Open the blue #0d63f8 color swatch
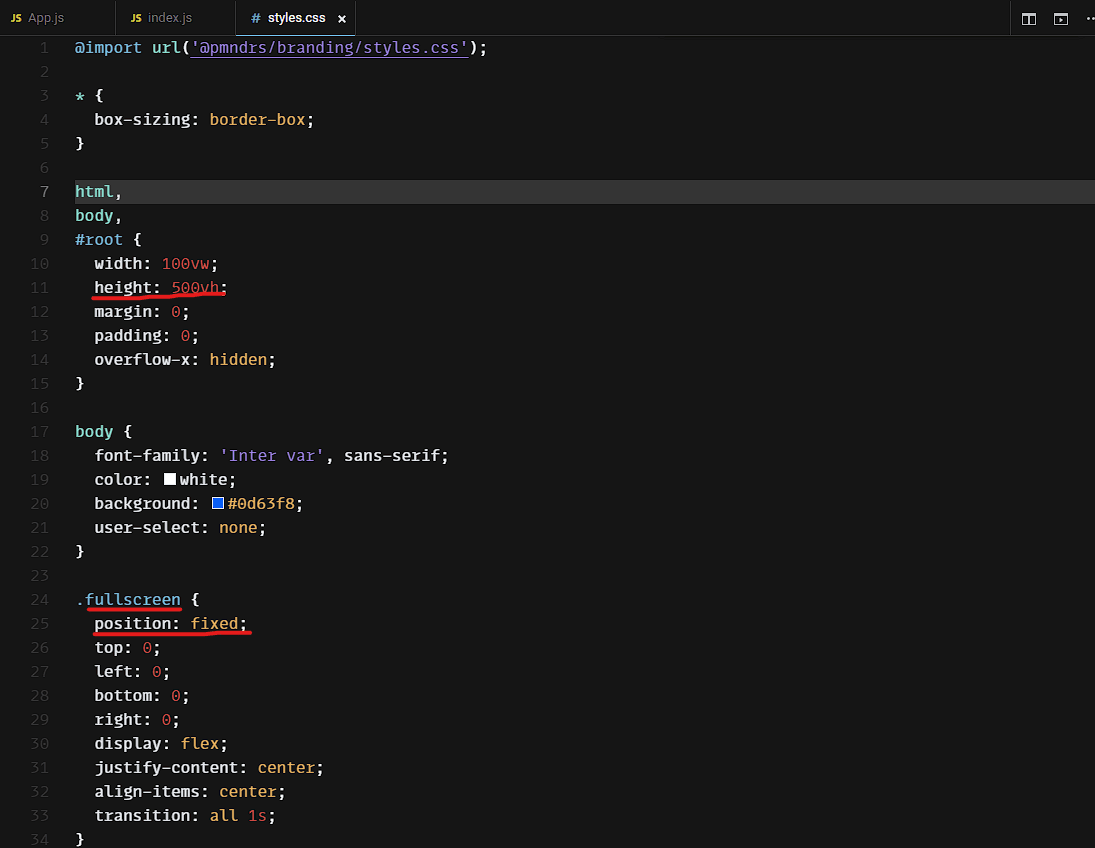 [x=218, y=504]
